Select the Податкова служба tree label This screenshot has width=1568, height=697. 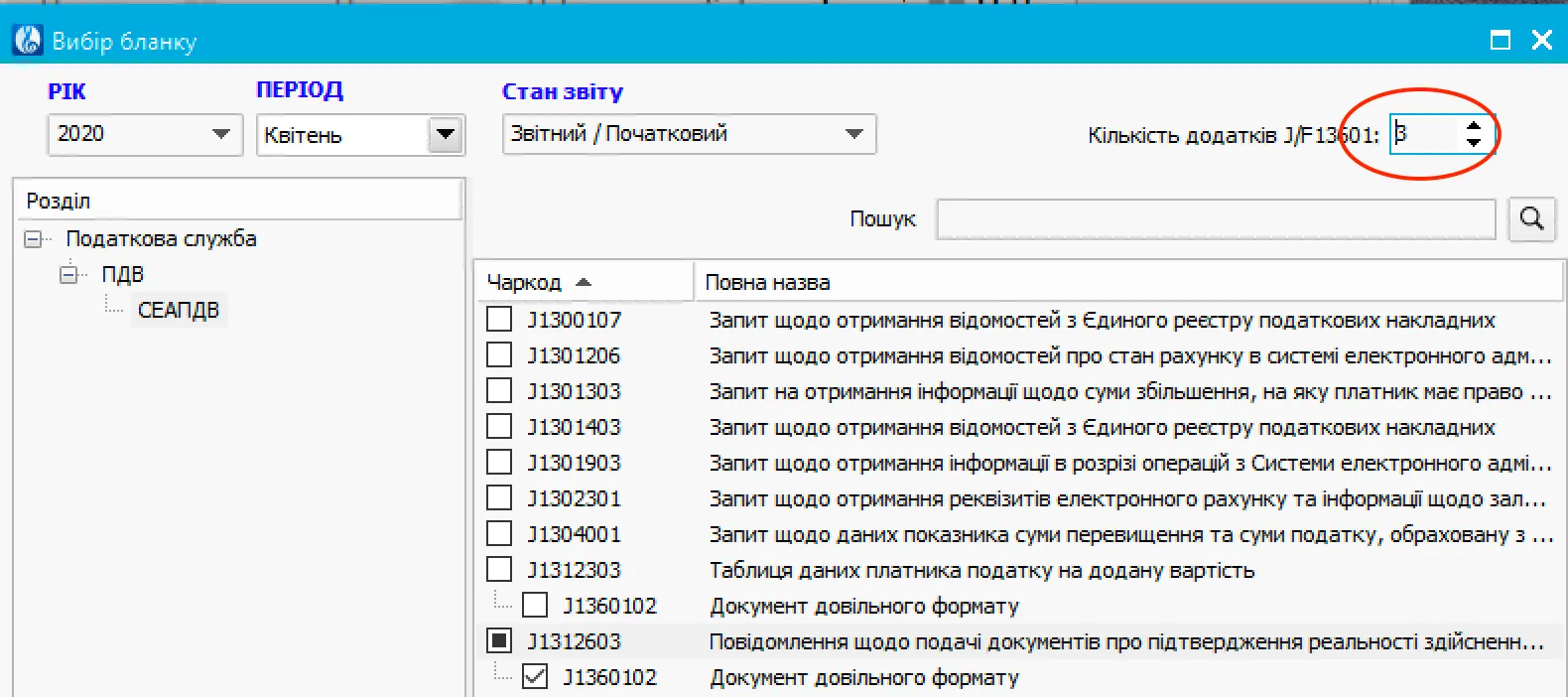click(x=161, y=239)
